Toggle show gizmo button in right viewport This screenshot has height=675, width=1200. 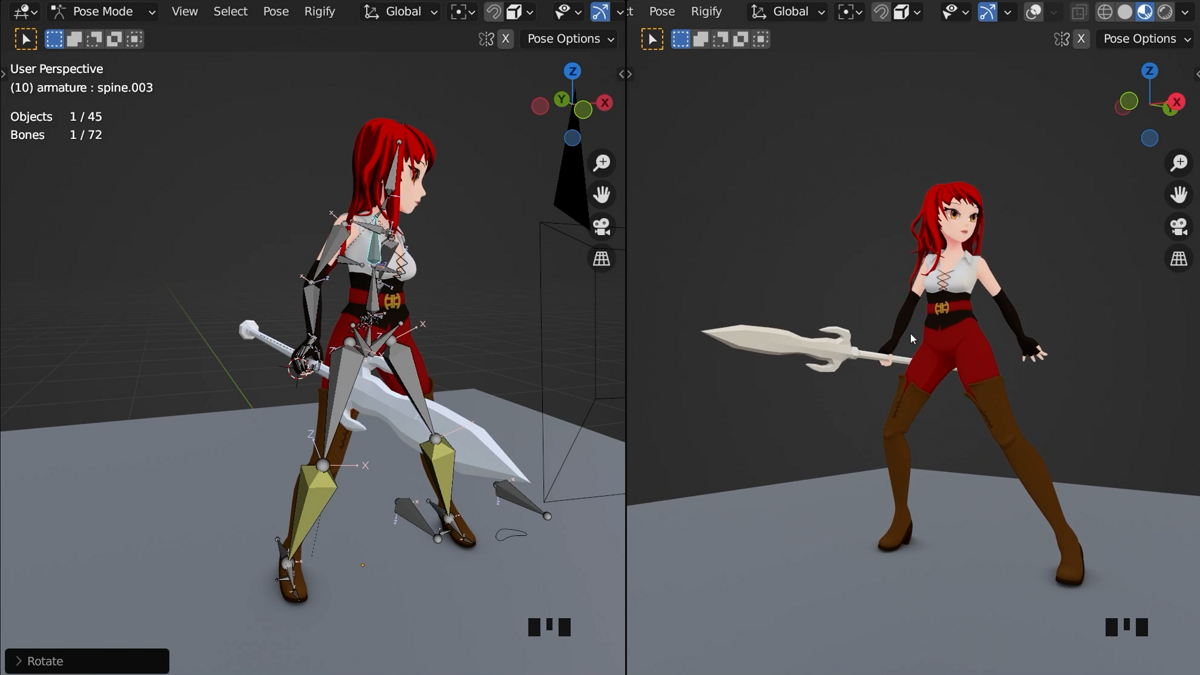click(x=987, y=12)
